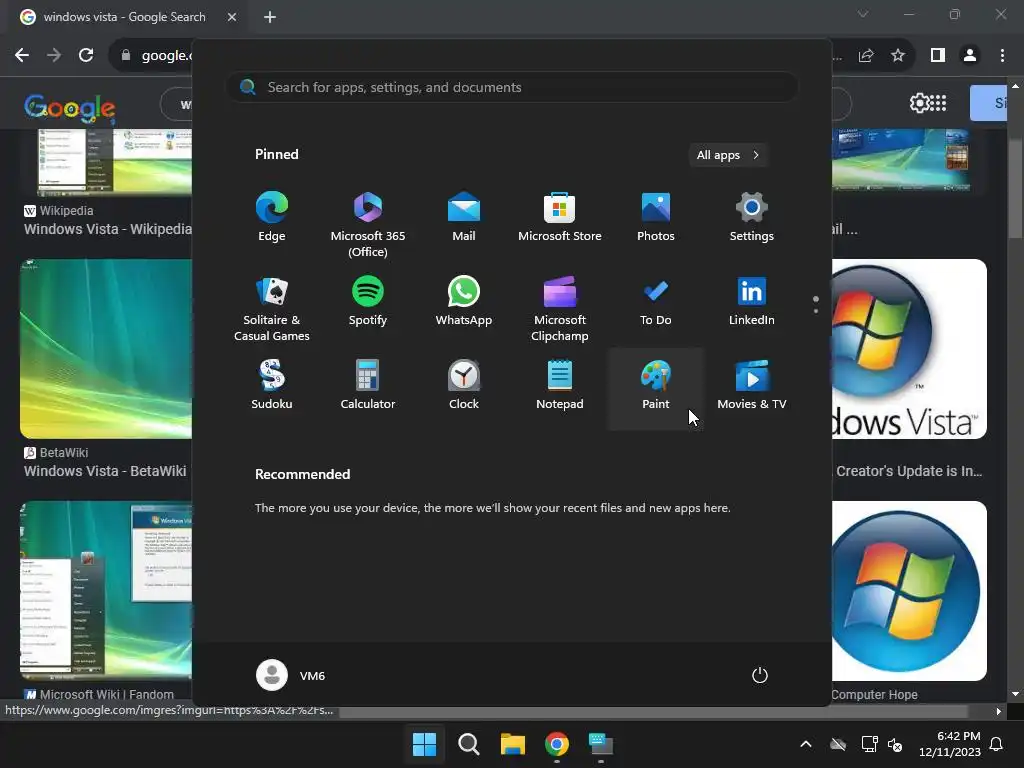Open the Google apps grid
Image resolution: width=1024 pixels, height=768 pixels.
938,103
